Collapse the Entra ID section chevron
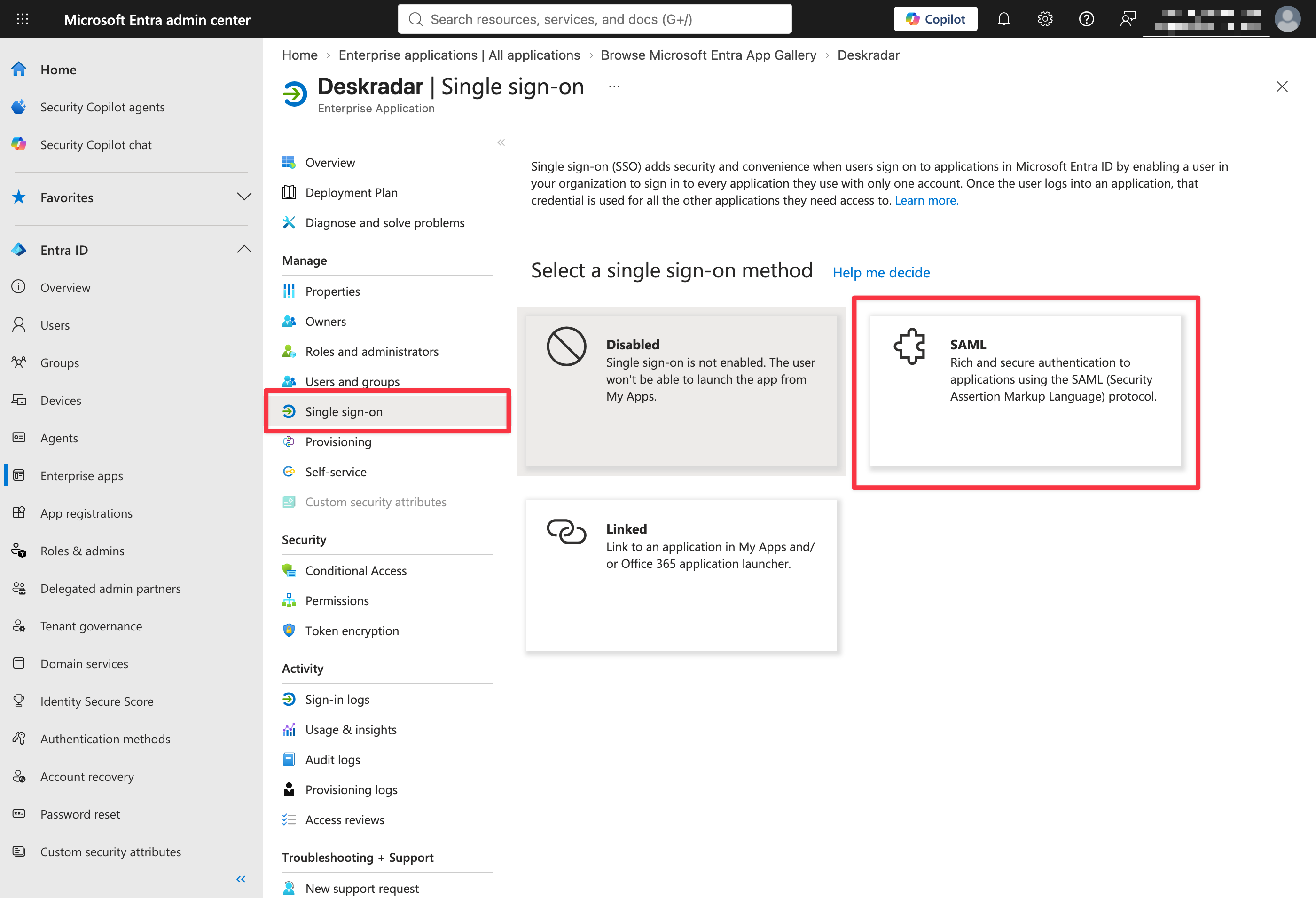The width and height of the screenshot is (1316, 898). tap(244, 249)
